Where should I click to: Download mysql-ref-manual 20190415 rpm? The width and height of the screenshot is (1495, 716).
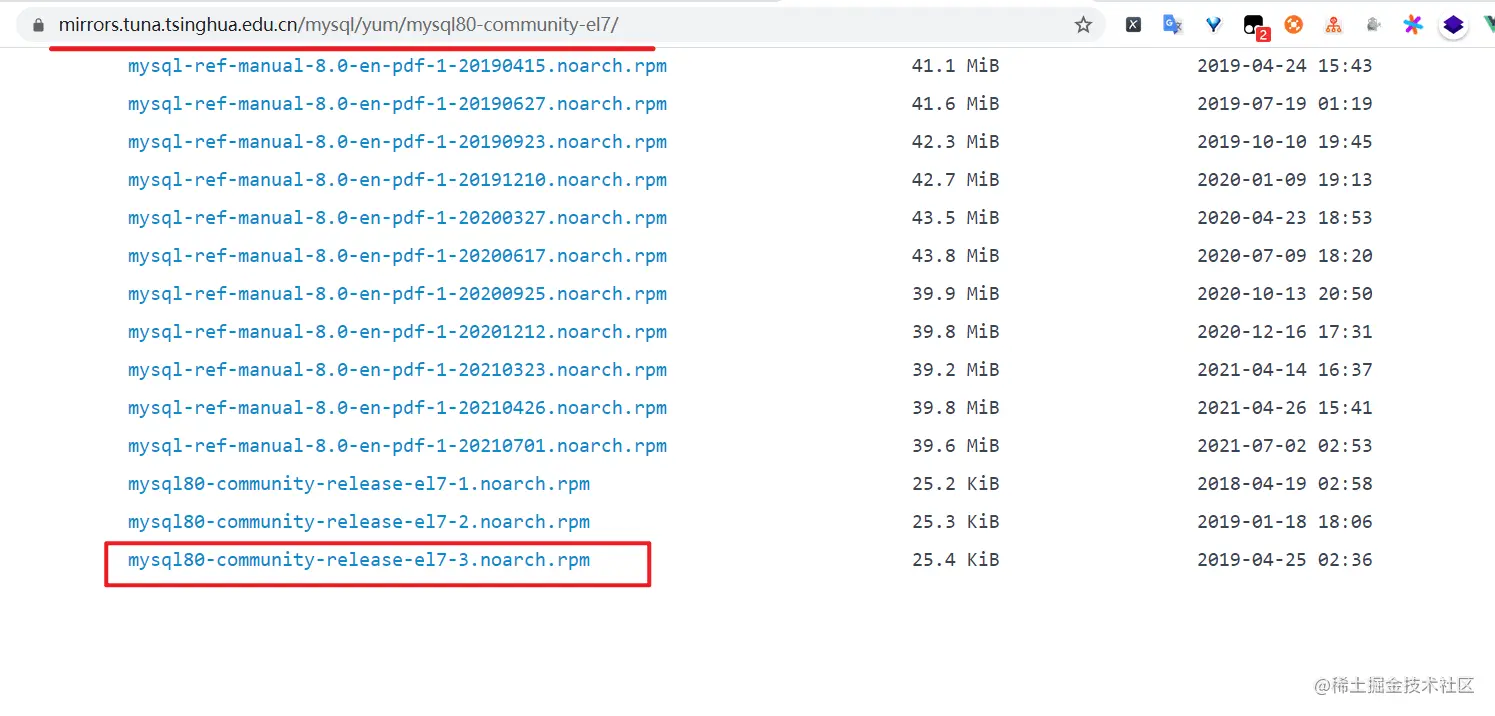pos(397,66)
